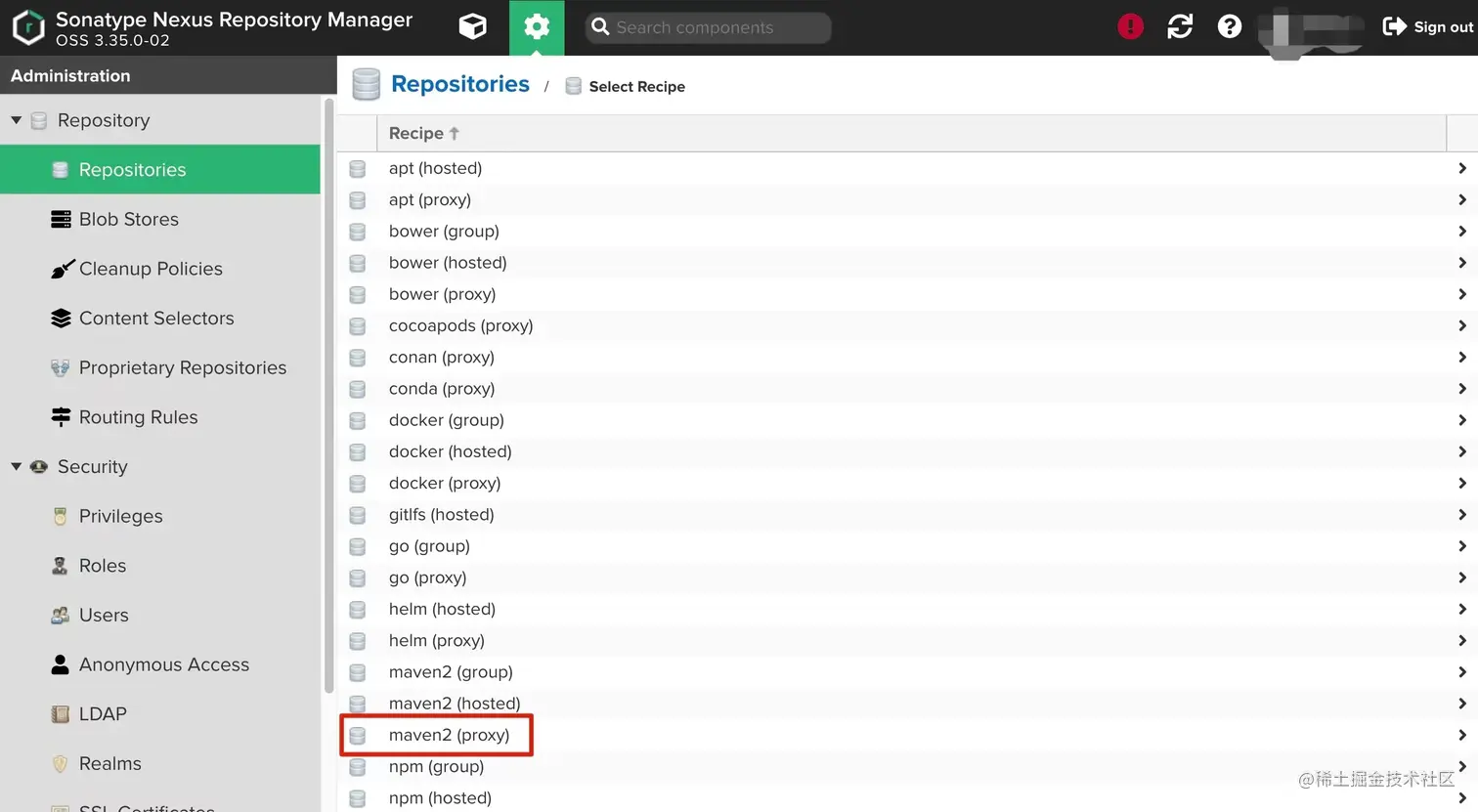The width and height of the screenshot is (1478, 812).
Task: Select the npm (group) recipe
Action: (907, 766)
